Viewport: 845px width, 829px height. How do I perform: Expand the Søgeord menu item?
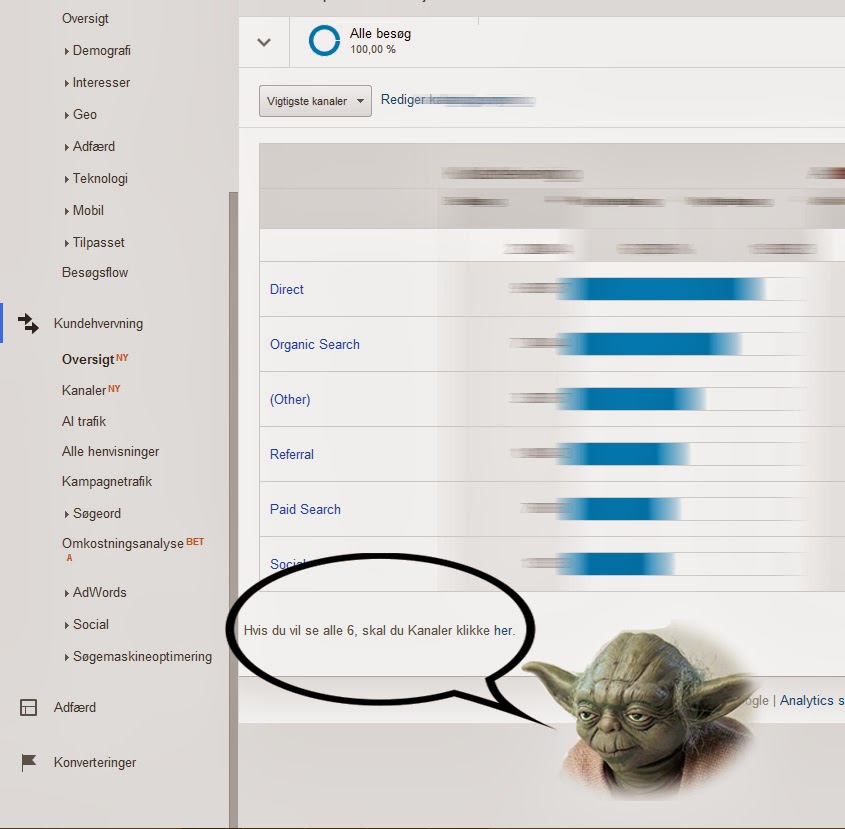[93, 514]
